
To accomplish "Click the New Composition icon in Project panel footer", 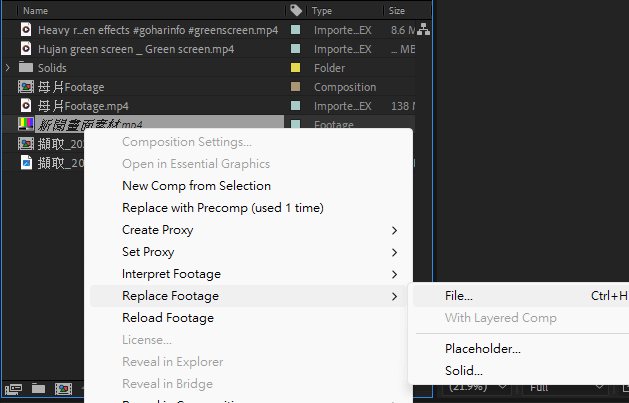I will [62, 388].
